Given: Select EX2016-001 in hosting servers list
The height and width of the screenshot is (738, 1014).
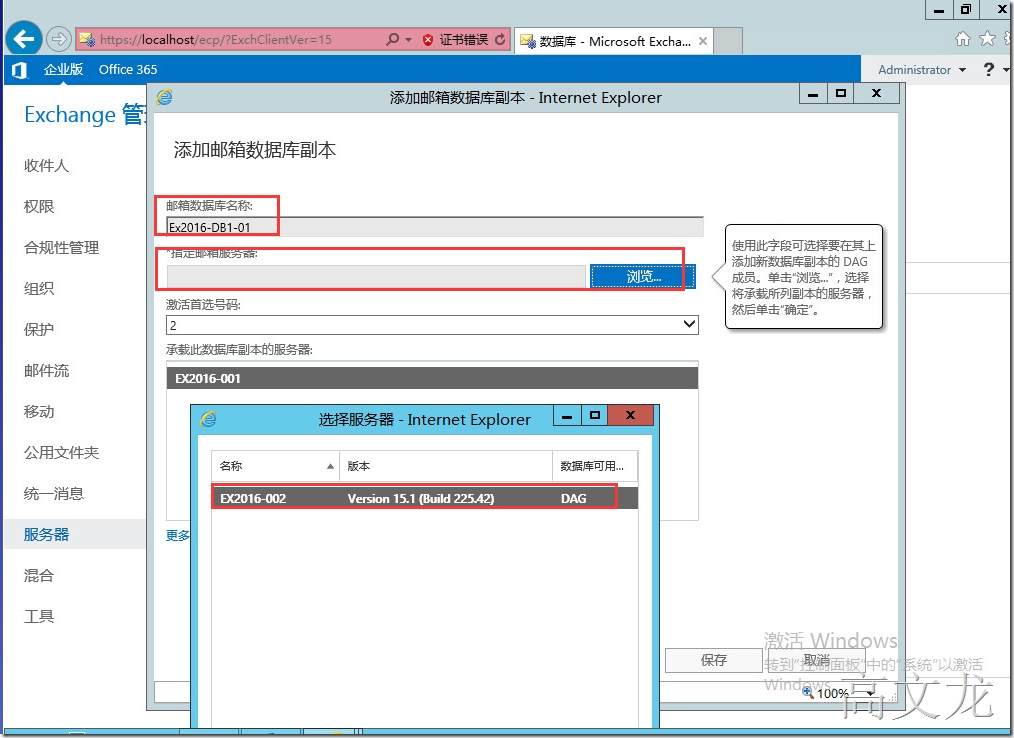Looking at the screenshot, I should (432, 378).
